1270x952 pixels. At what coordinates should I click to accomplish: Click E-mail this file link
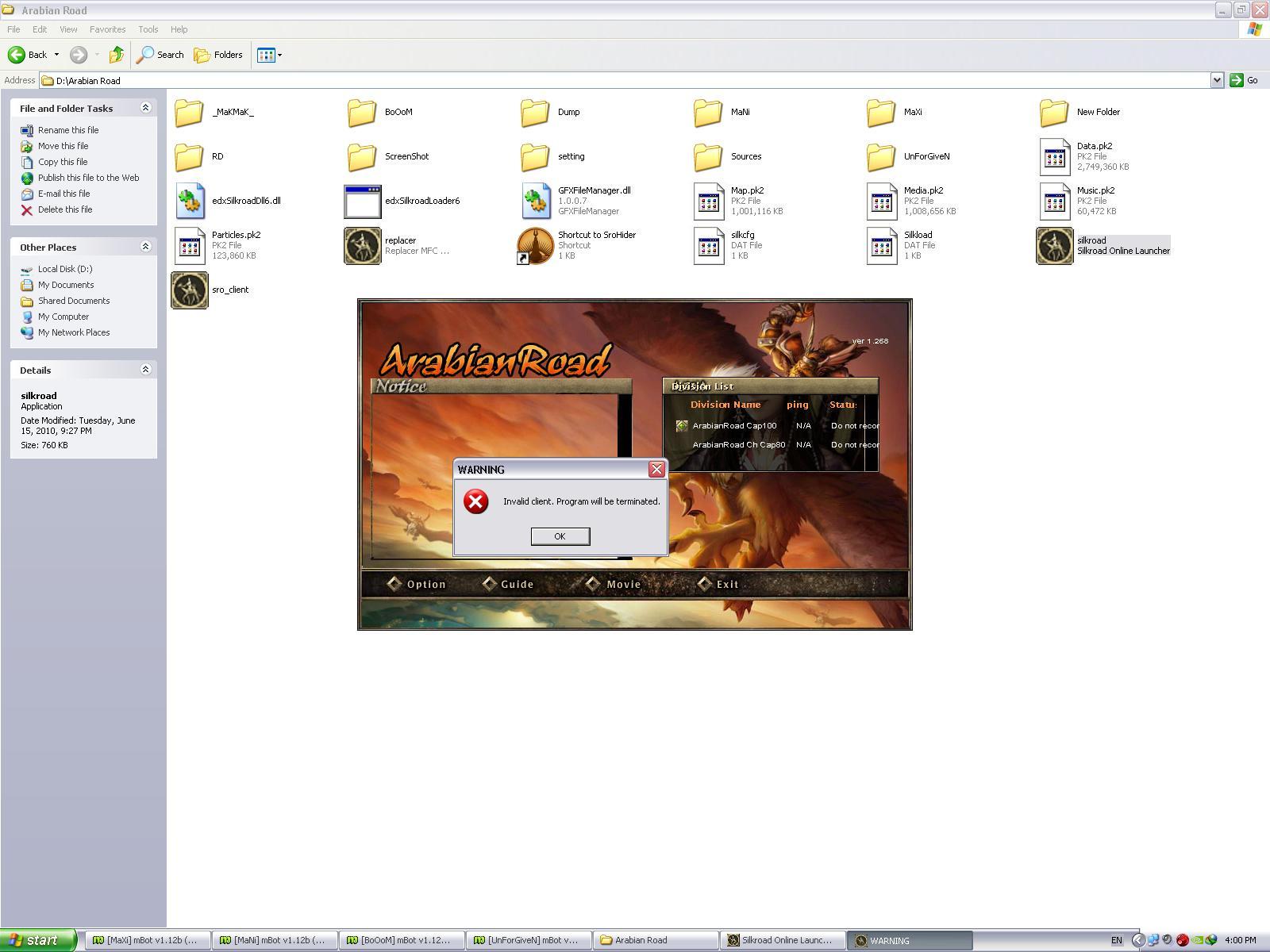point(63,194)
